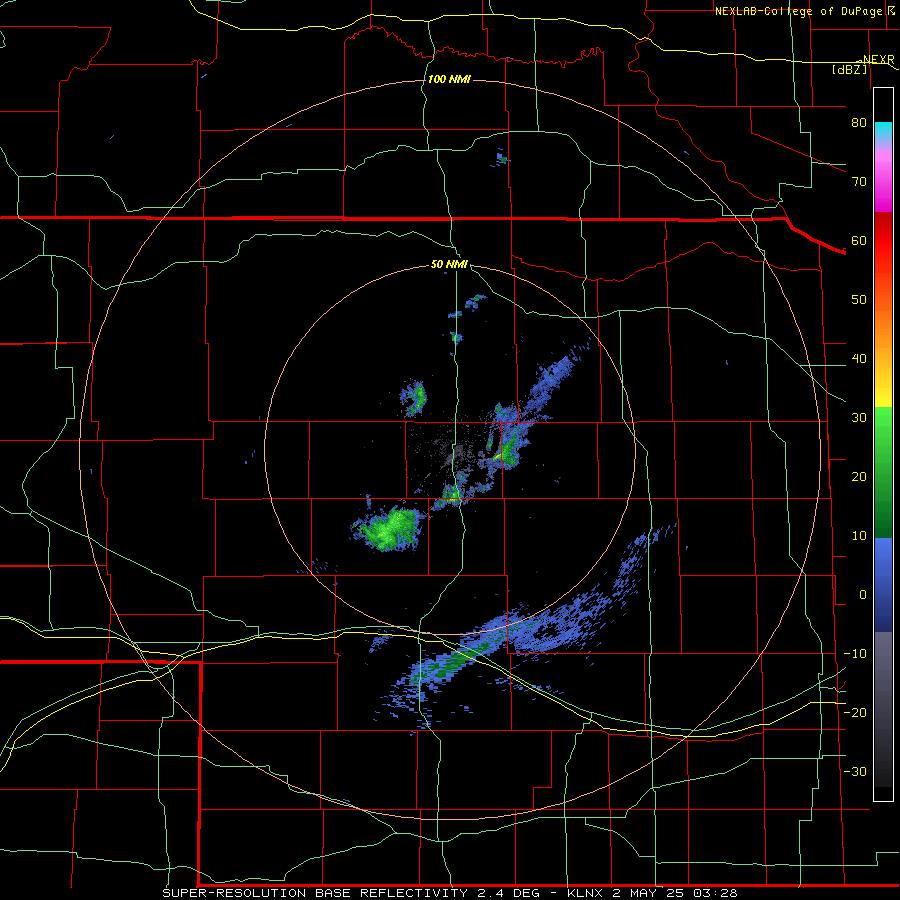
Task: Click the 50 NMI range ring label
Action: pyautogui.click(x=449, y=264)
